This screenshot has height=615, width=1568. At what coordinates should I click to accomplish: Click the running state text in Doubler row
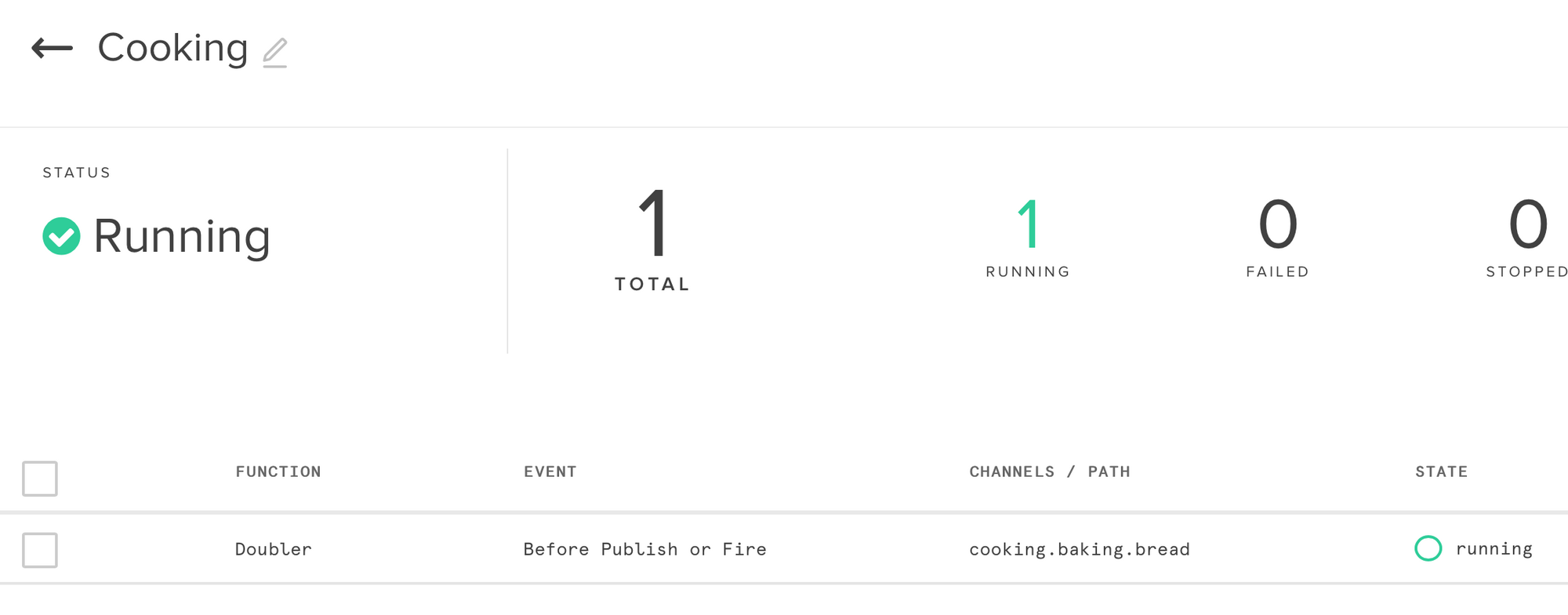pos(1494,549)
